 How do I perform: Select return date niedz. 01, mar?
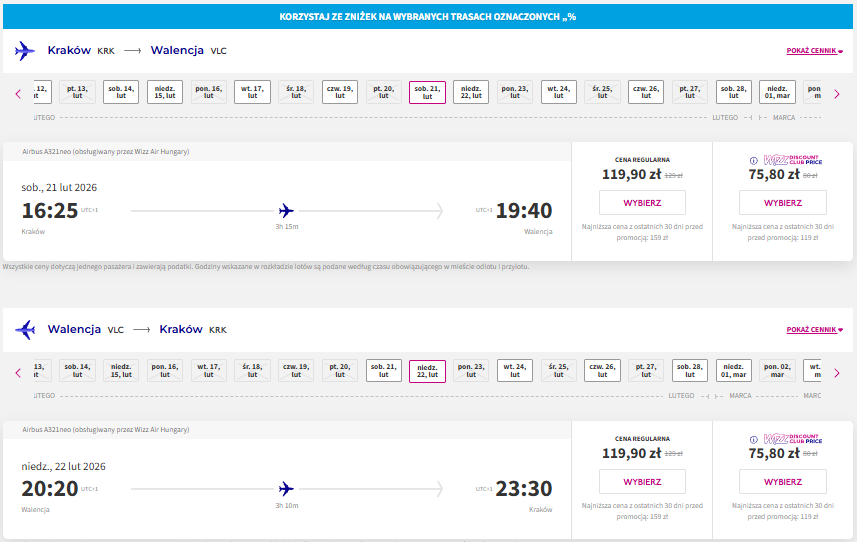tap(733, 370)
